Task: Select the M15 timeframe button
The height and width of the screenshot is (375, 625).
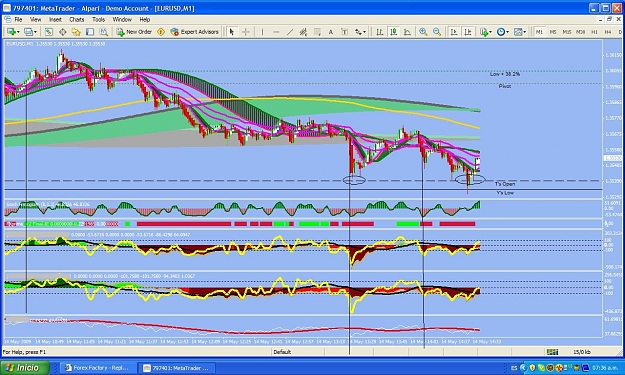Action: (566, 32)
